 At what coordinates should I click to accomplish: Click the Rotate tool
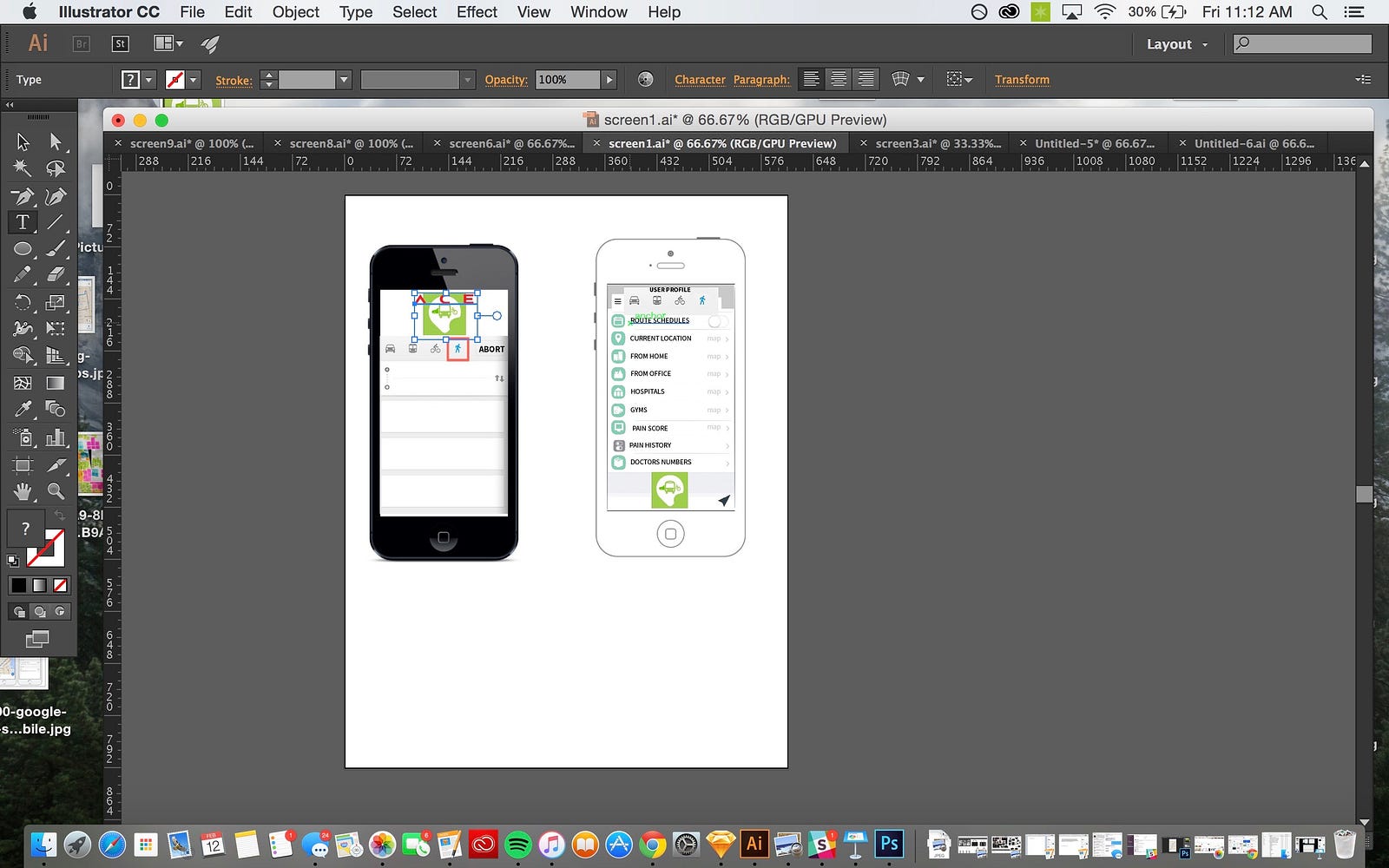tap(23, 302)
